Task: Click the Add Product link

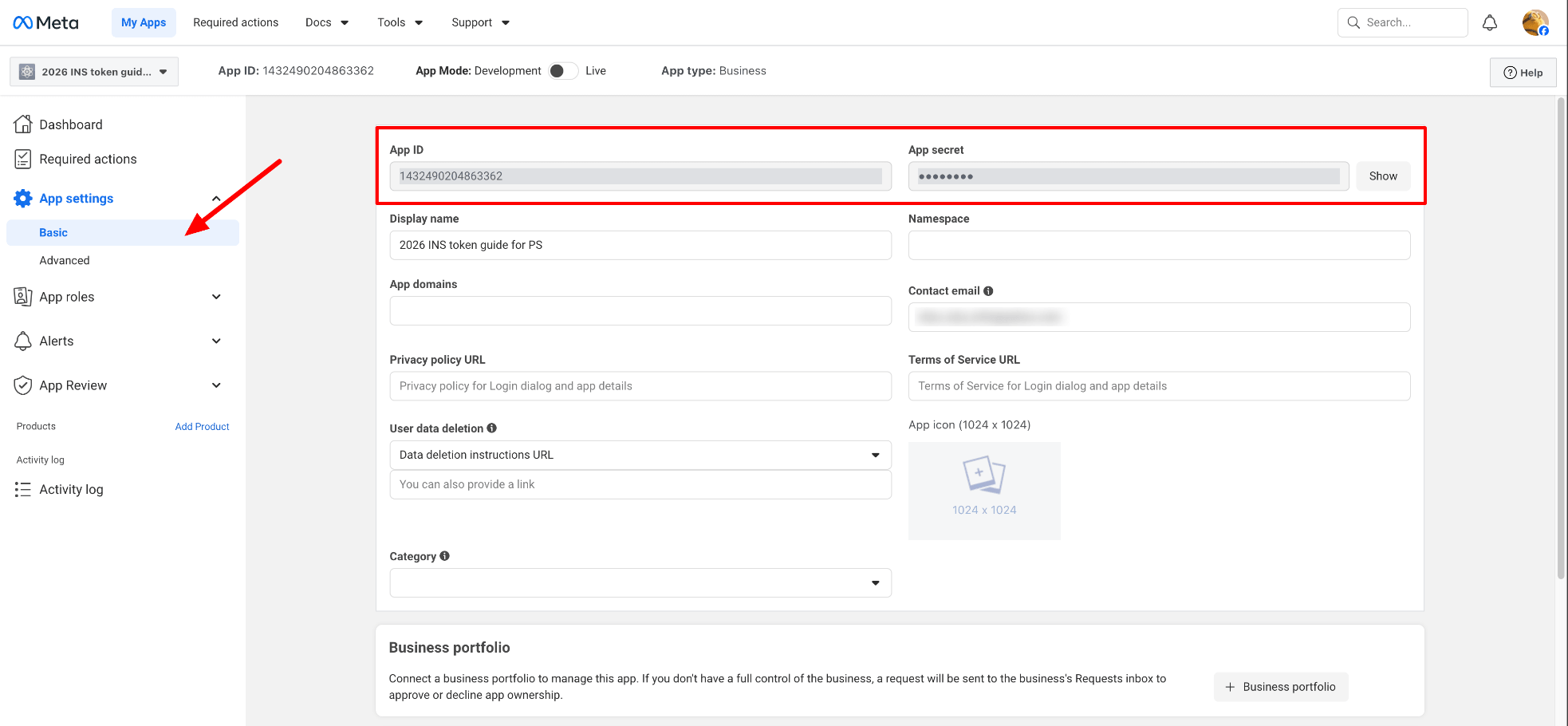Action: 202,427
